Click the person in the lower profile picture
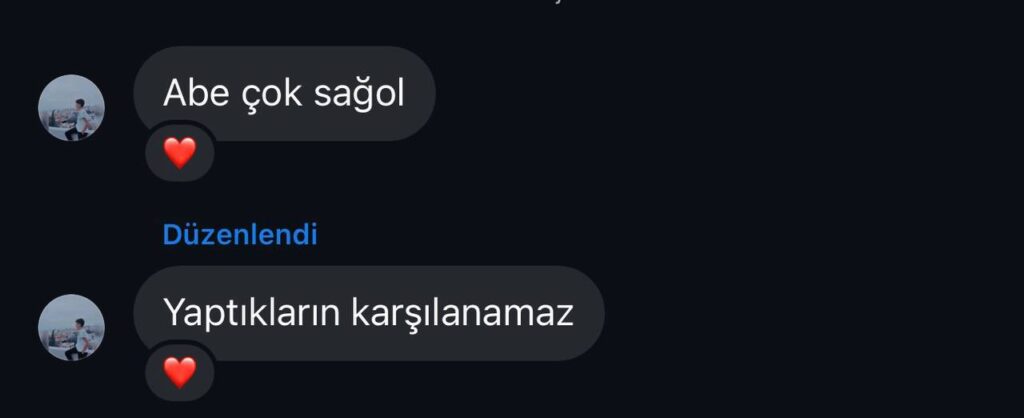1024x418 pixels. point(81,338)
